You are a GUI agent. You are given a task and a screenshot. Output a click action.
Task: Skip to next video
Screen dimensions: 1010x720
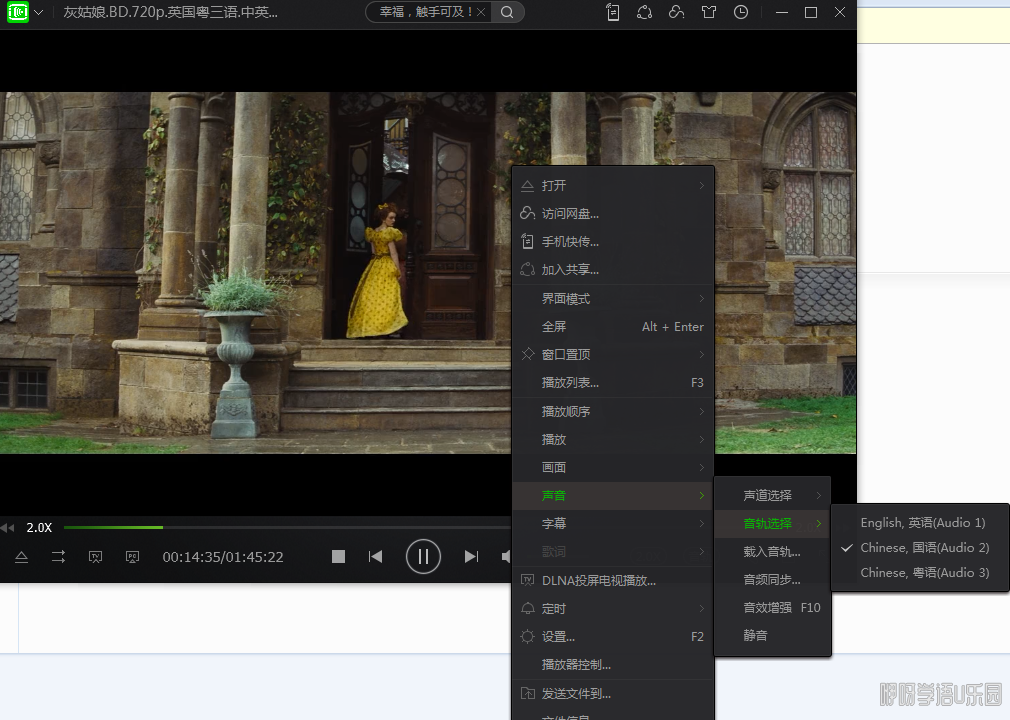coord(472,556)
